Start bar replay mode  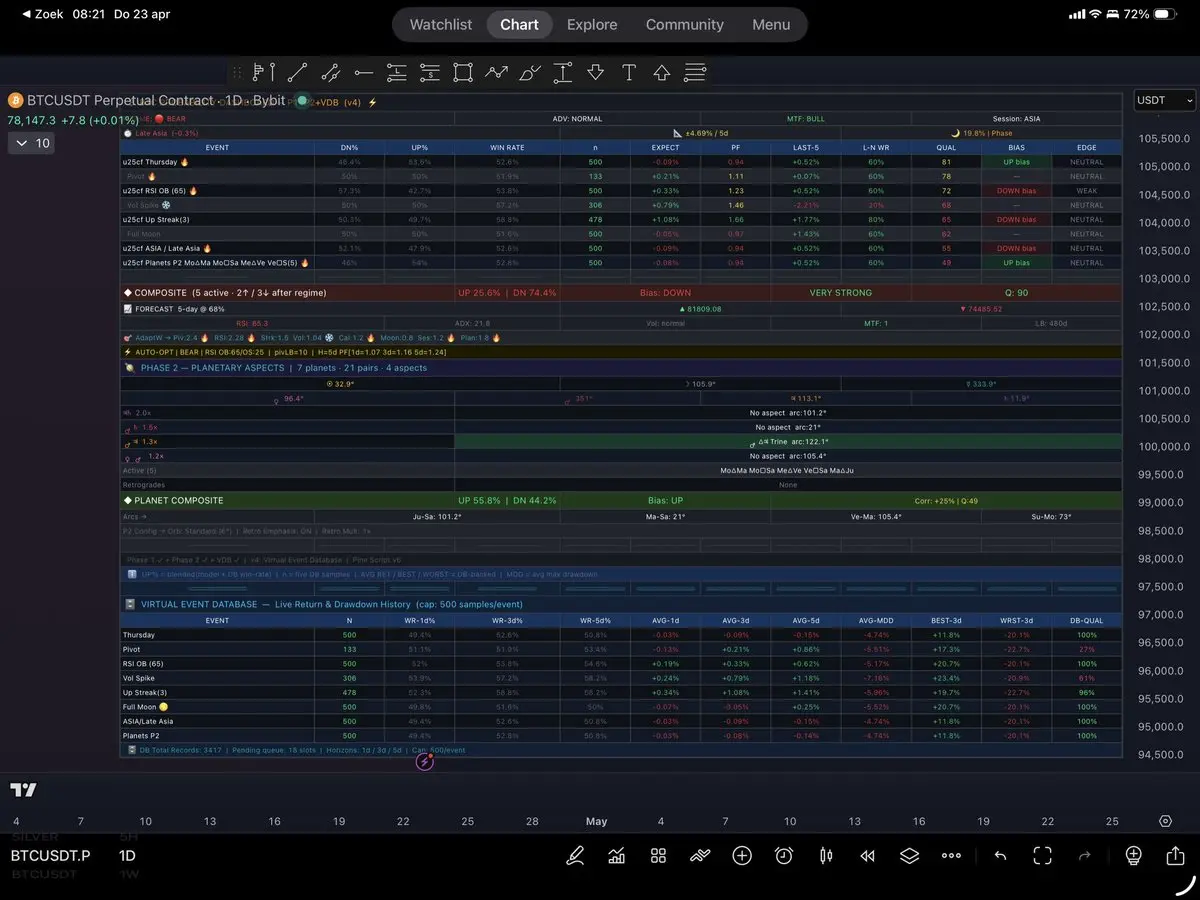[867, 856]
